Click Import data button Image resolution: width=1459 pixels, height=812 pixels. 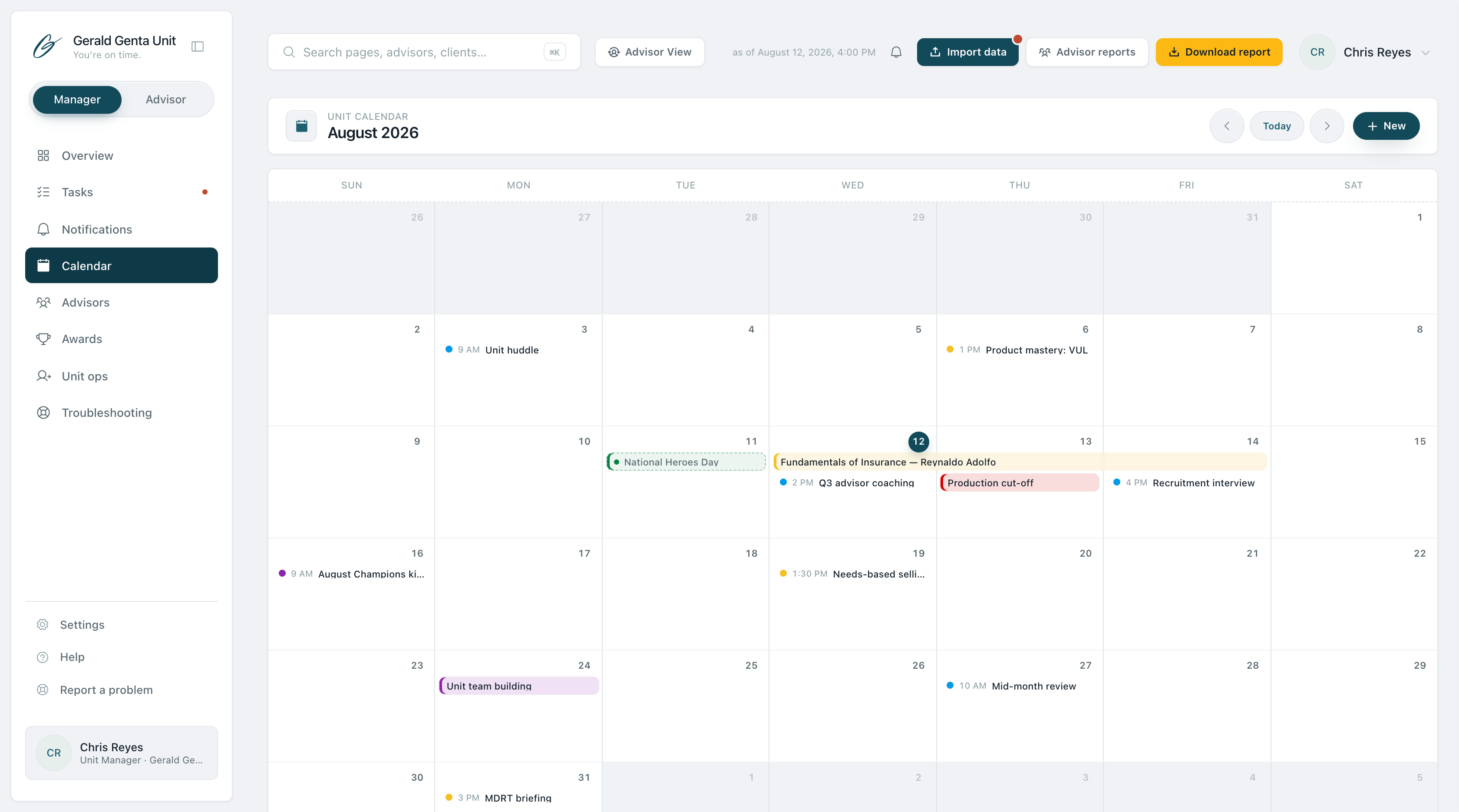(967, 52)
